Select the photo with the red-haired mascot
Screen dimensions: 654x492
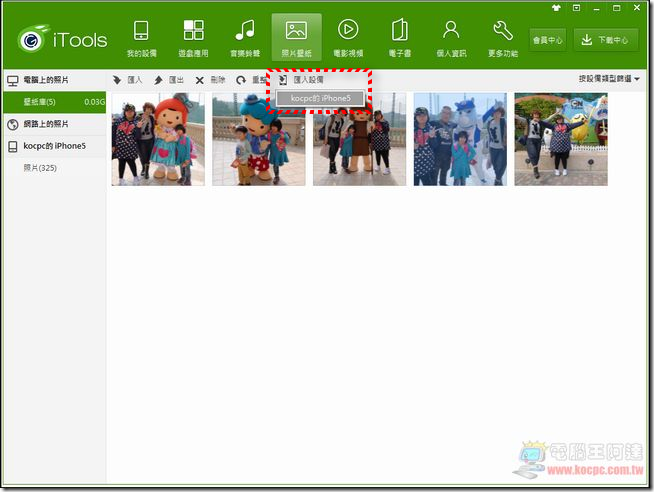pos(158,139)
